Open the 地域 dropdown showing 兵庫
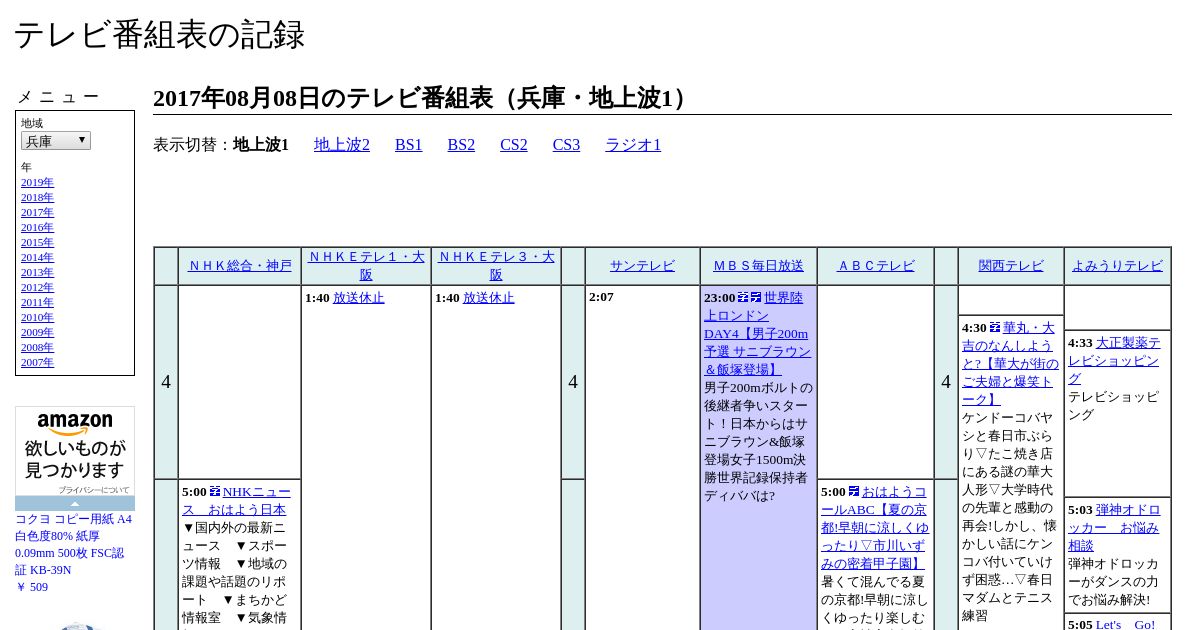The width and height of the screenshot is (1200, 630). [x=56, y=141]
